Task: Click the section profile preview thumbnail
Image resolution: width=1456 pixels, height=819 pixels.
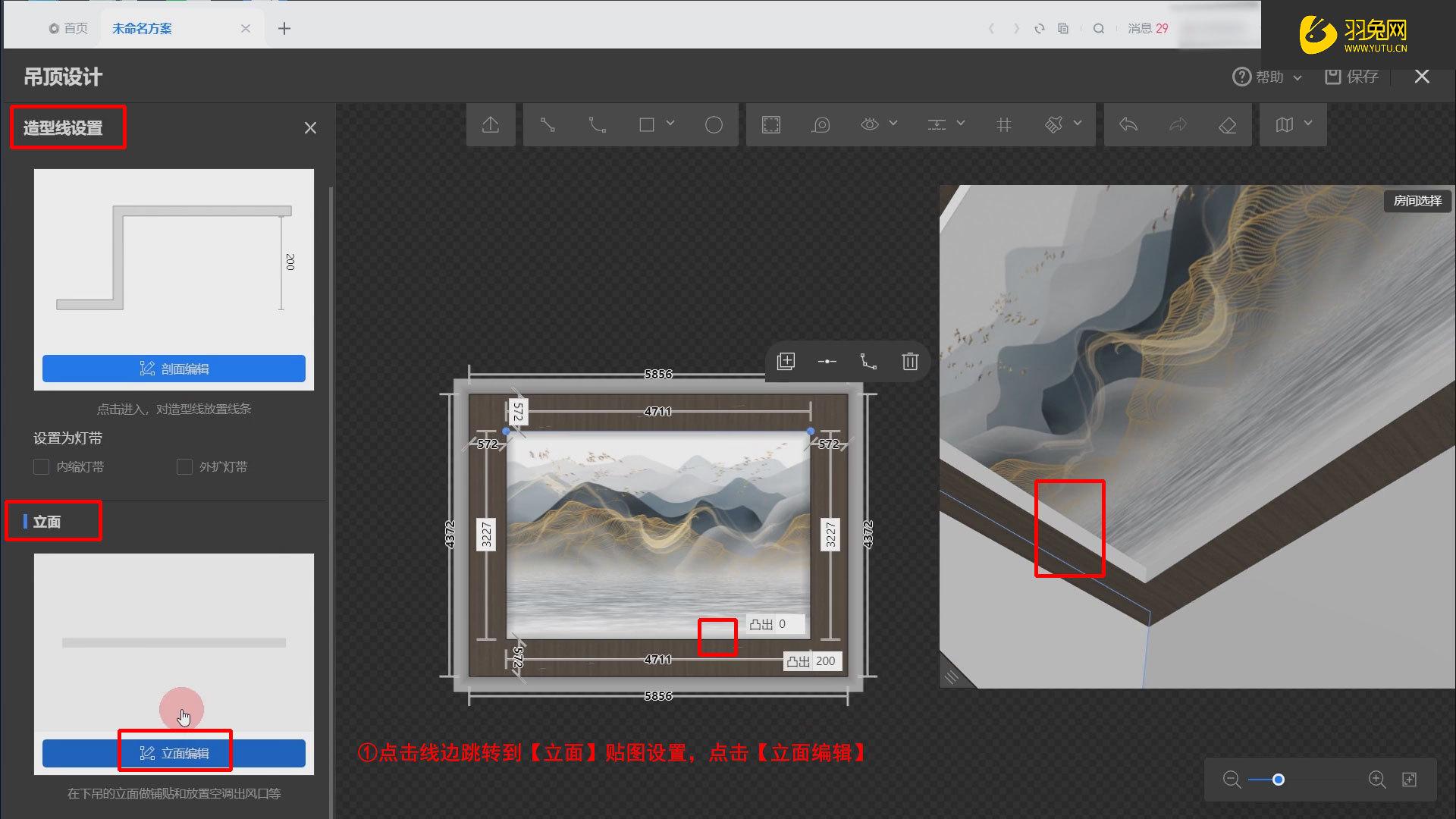Action: (x=174, y=260)
